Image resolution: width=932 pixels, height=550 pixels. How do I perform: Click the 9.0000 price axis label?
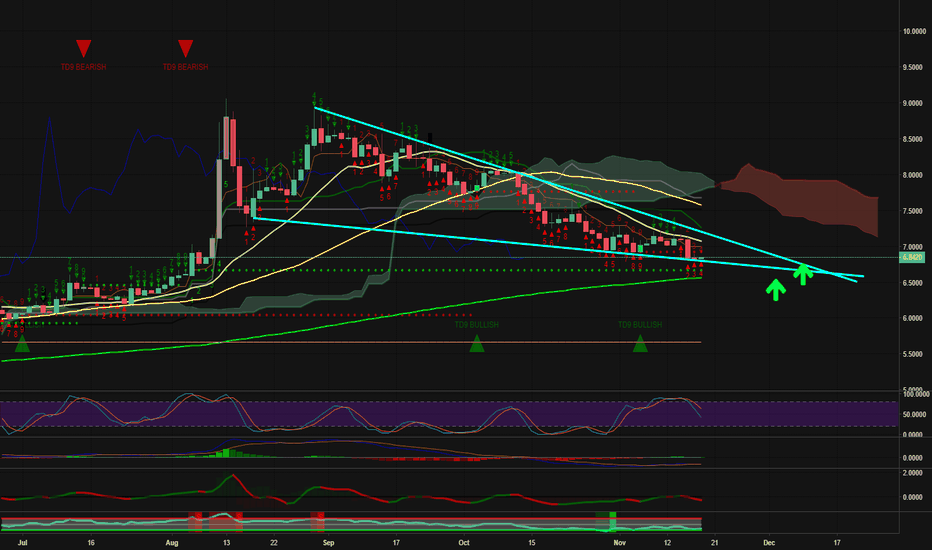coord(914,103)
